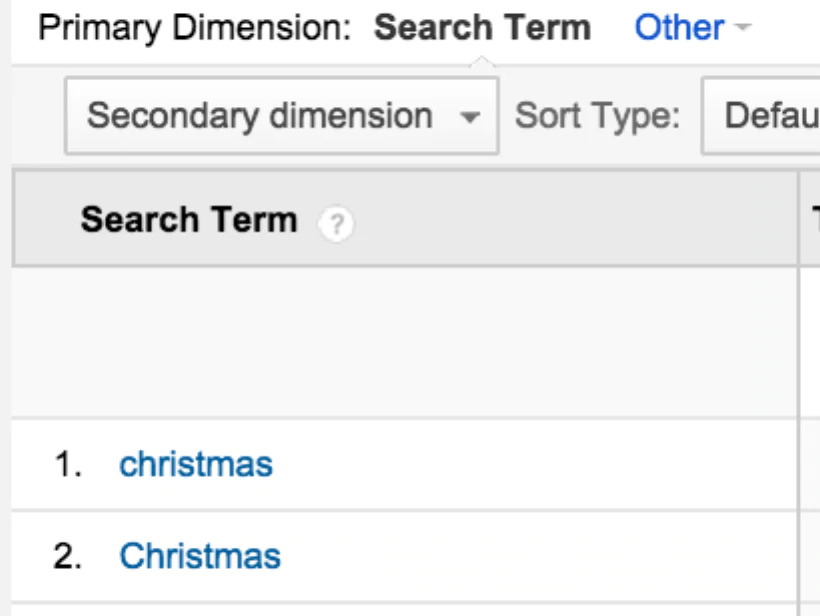Viewport: 820px width, 616px height.
Task: Open the capitalized Christmas search term
Action: click(200, 556)
